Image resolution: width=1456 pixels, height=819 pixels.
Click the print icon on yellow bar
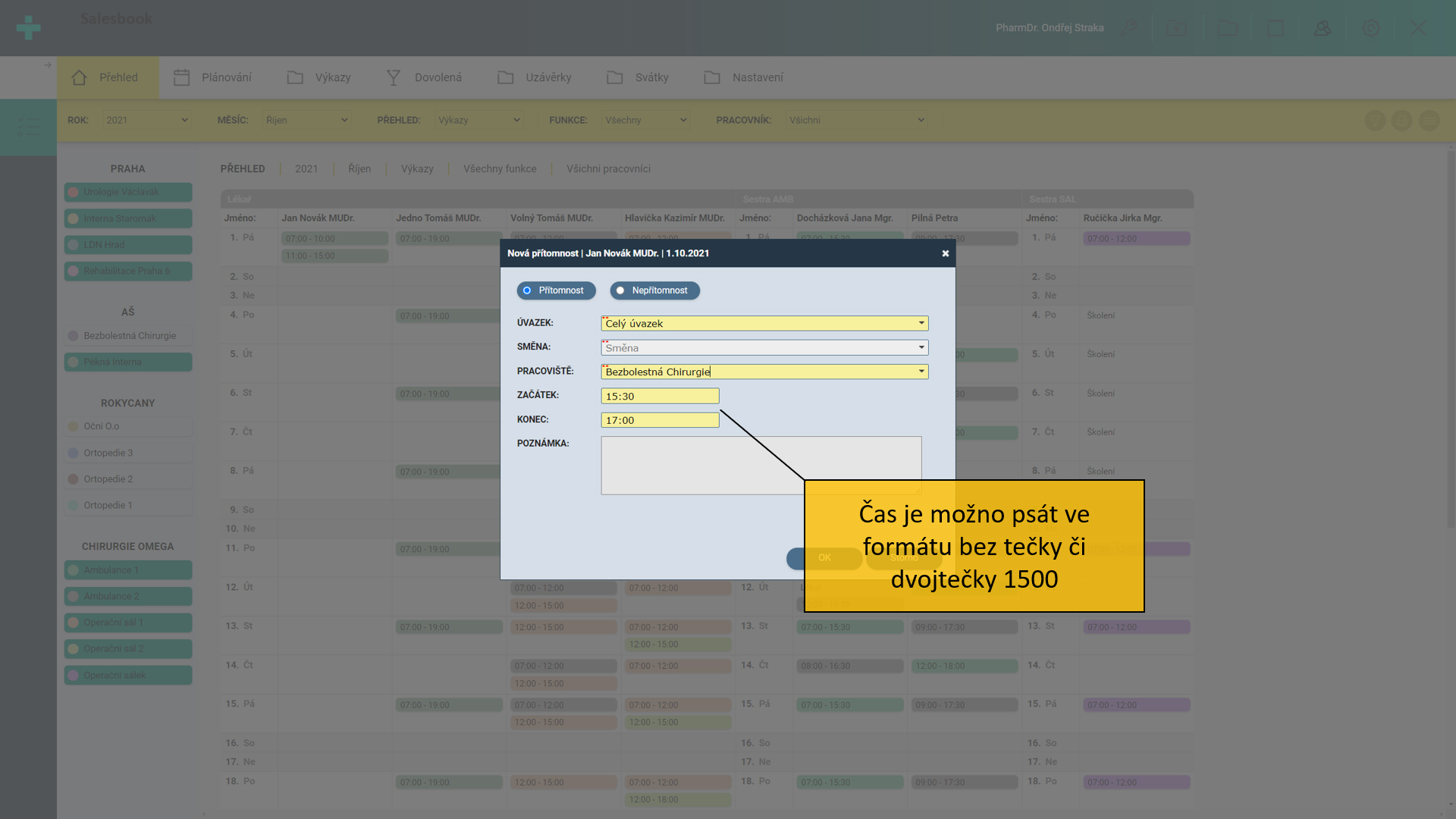pyautogui.click(x=1402, y=121)
